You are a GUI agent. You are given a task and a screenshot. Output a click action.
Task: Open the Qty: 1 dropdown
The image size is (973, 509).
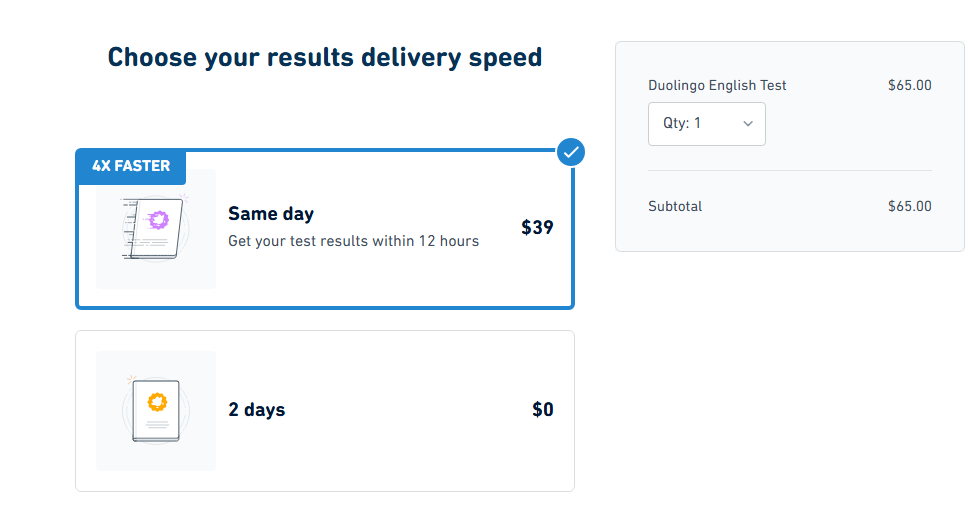click(x=707, y=124)
